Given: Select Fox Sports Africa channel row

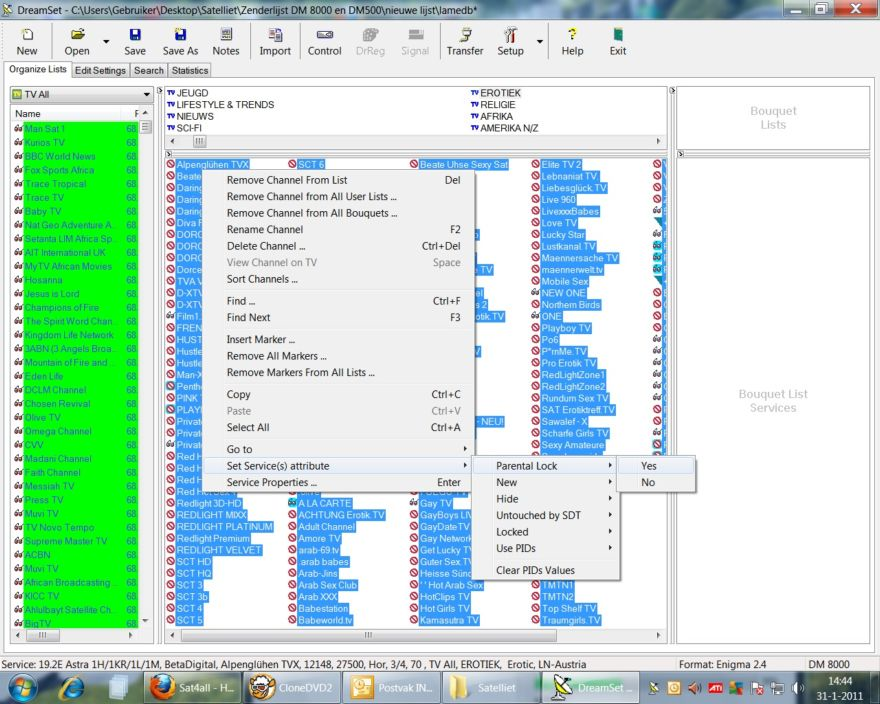Looking at the screenshot, I should [x=75, y=170].
